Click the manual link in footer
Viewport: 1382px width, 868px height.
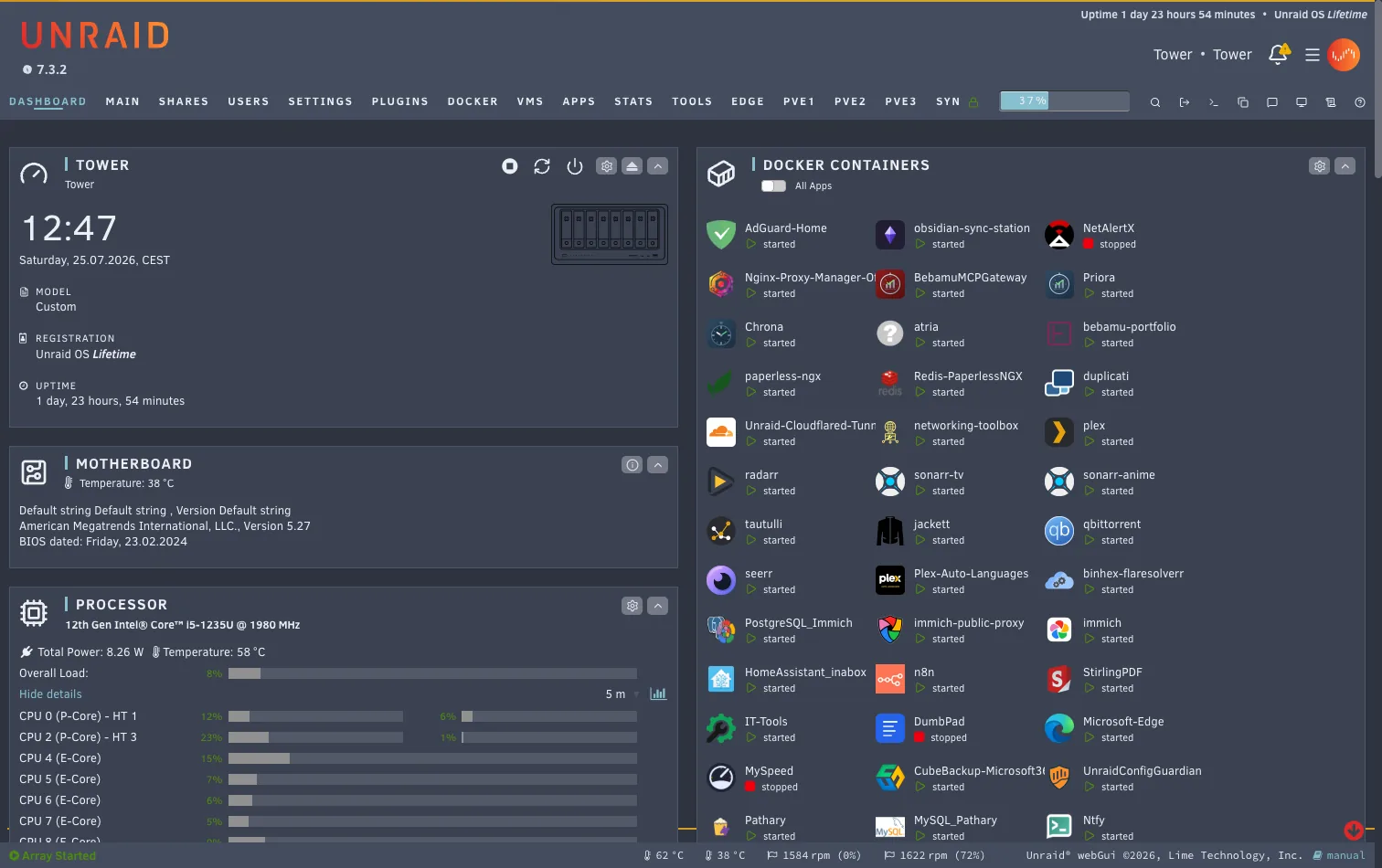[x=1339, y=856]
